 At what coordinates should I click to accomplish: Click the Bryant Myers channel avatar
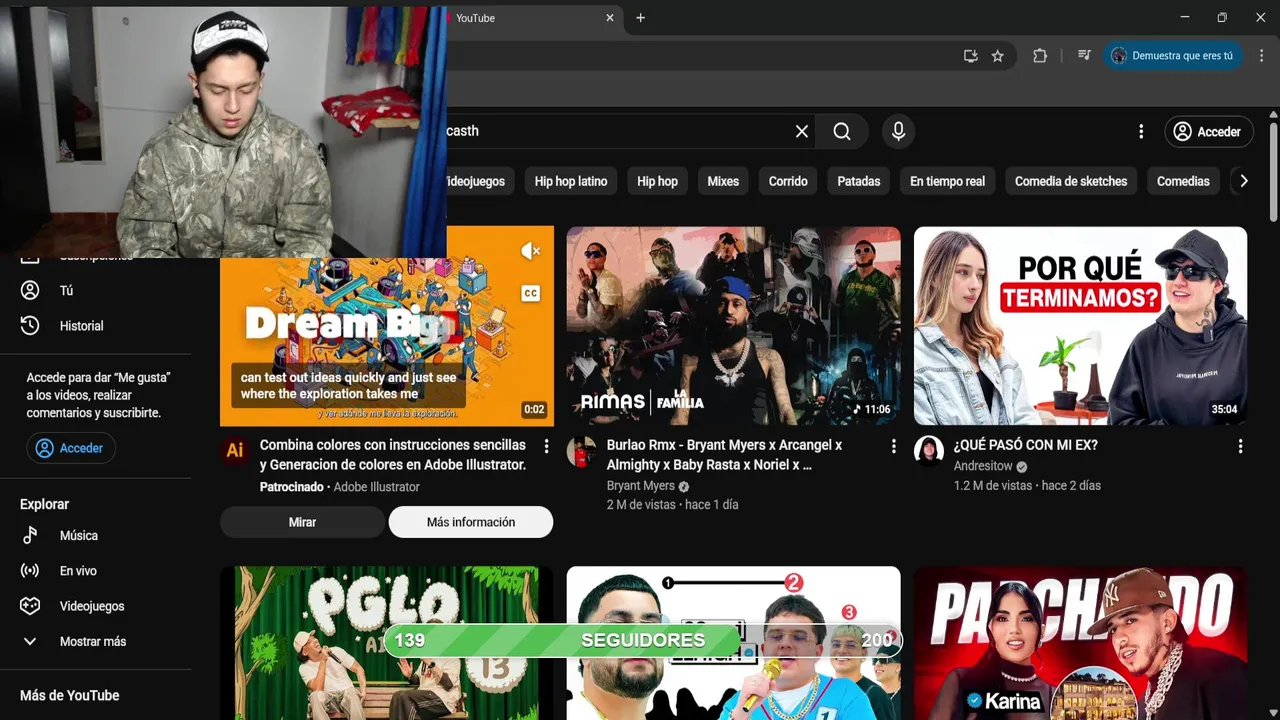click(x=581, y=451)
